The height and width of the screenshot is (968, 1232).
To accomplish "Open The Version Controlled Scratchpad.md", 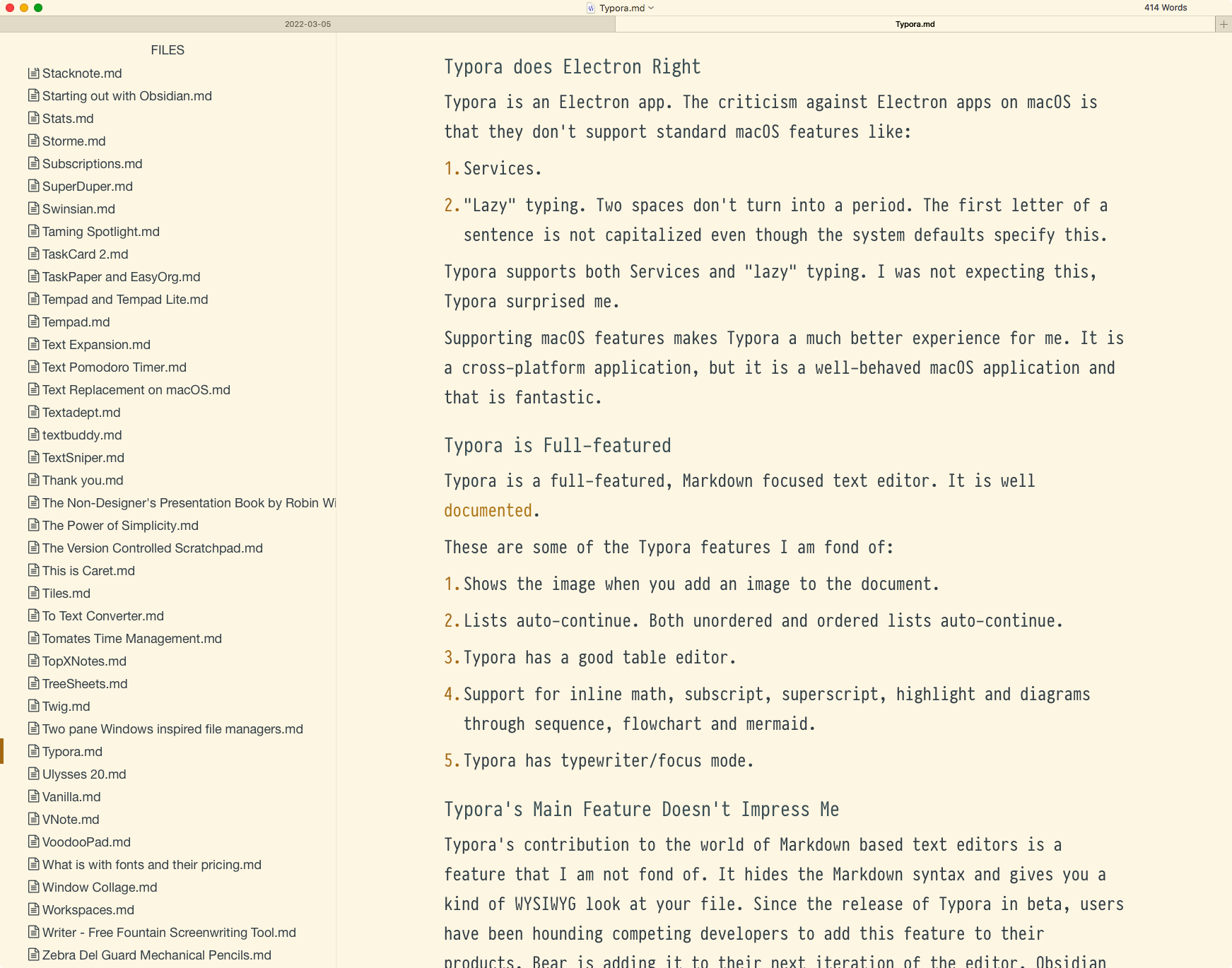I will 153,548.
